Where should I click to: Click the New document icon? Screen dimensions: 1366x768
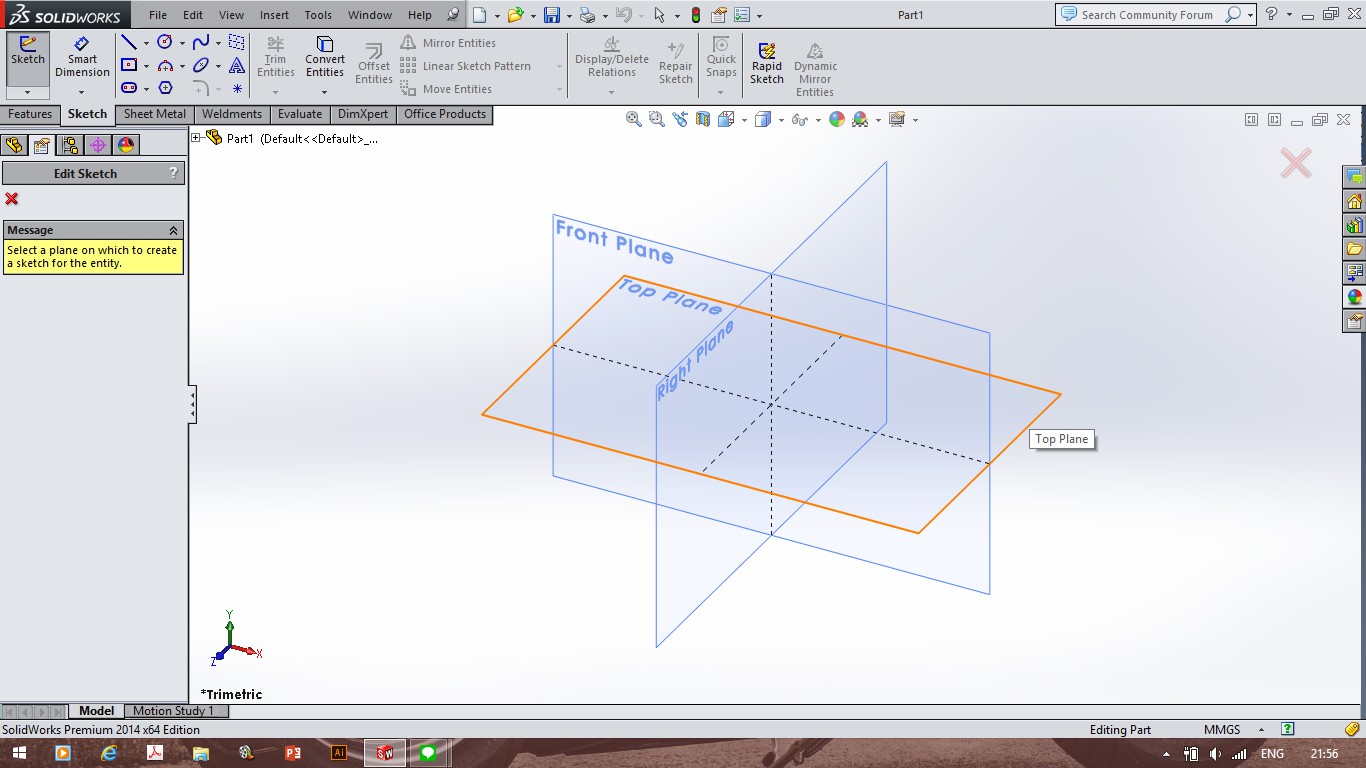click(x=480, y=15)
